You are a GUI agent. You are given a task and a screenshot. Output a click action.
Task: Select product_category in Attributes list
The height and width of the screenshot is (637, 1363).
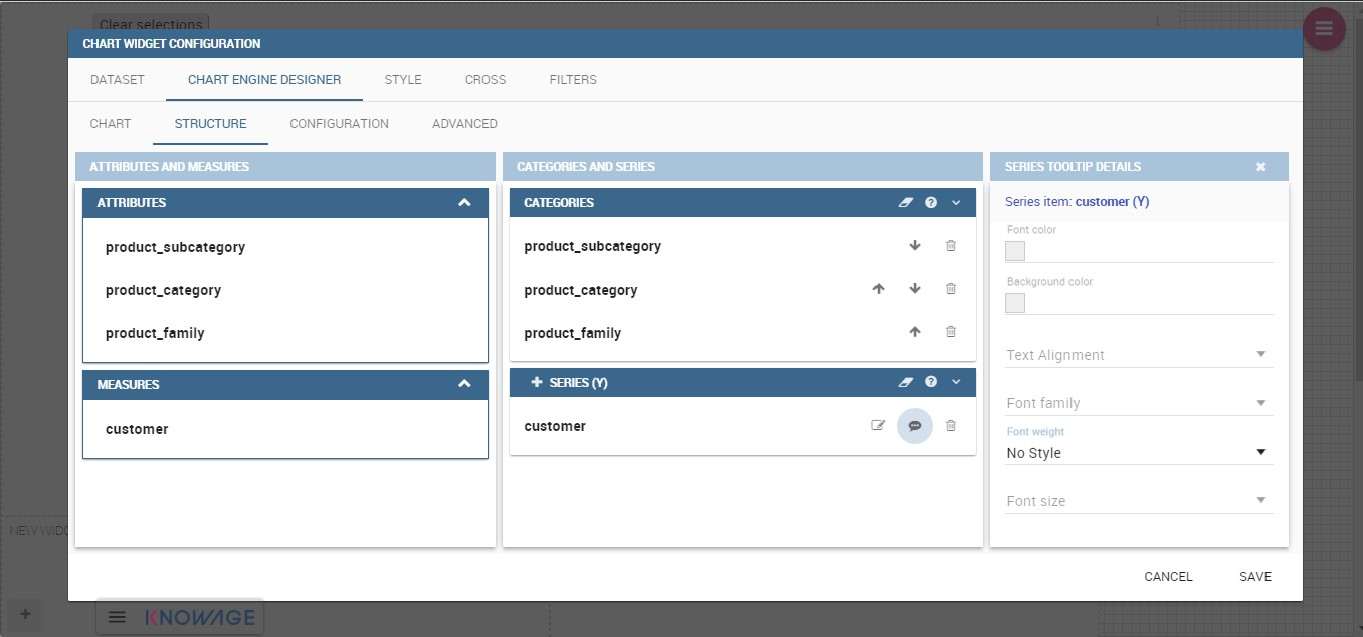(x=163, y=290)
